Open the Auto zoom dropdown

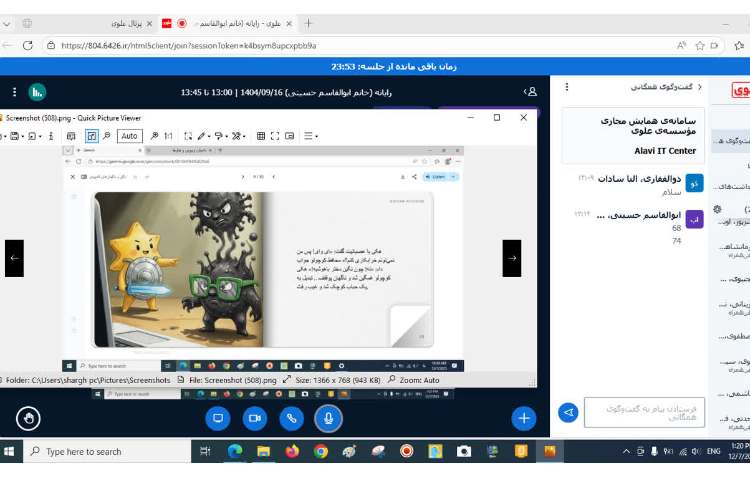point(129,136)
